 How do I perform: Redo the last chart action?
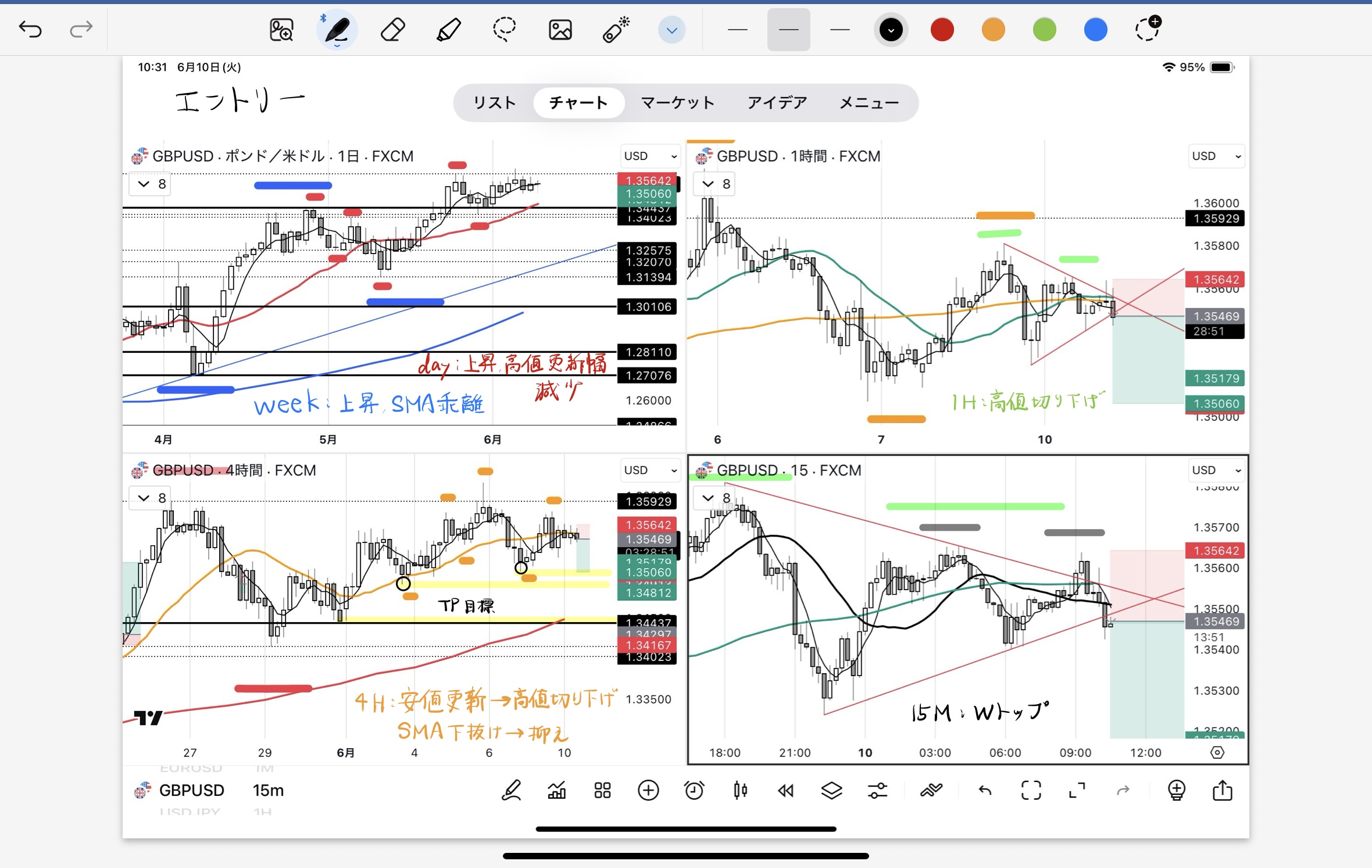point(1123,791)
